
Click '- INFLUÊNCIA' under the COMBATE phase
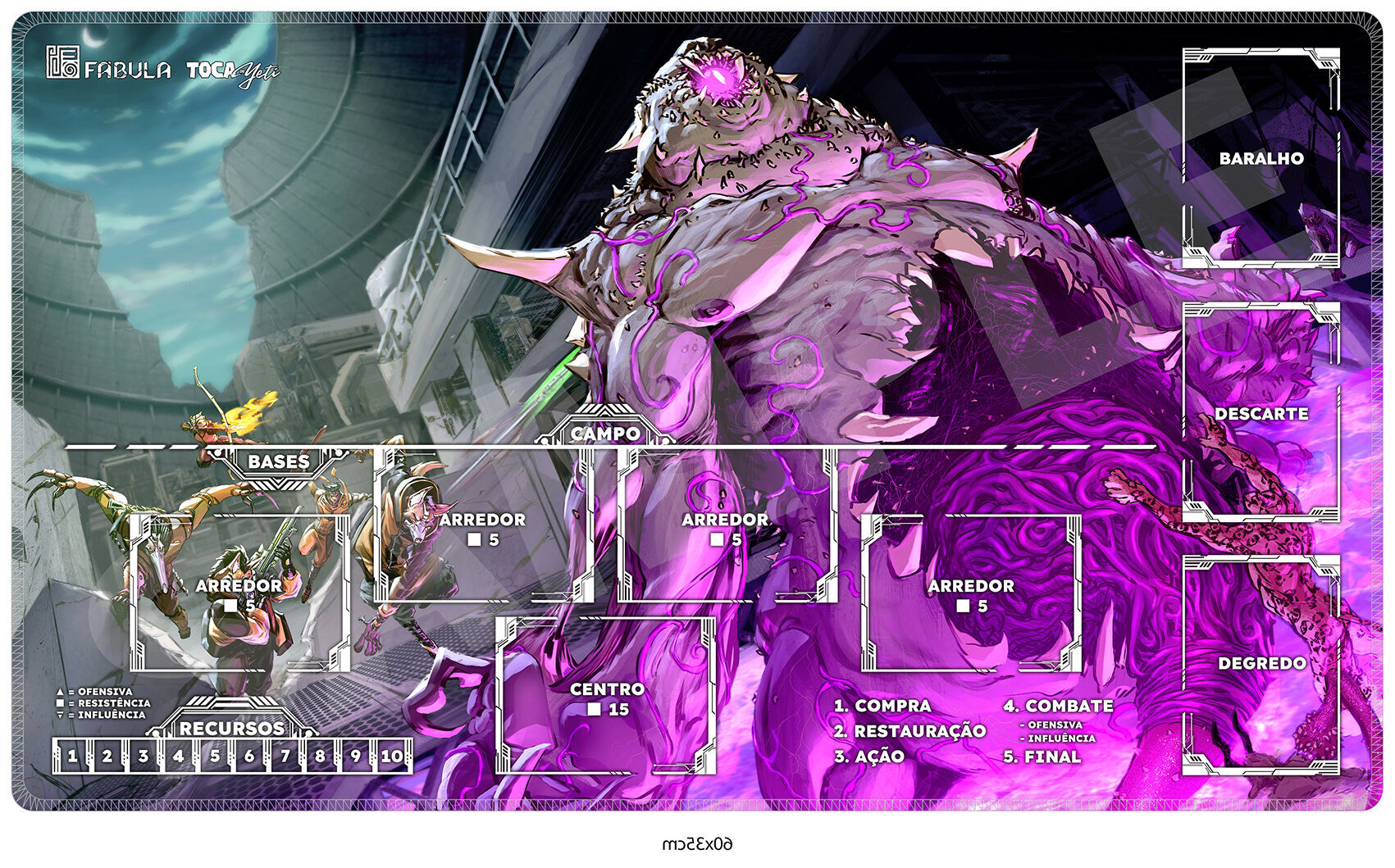click(1058, 738)
